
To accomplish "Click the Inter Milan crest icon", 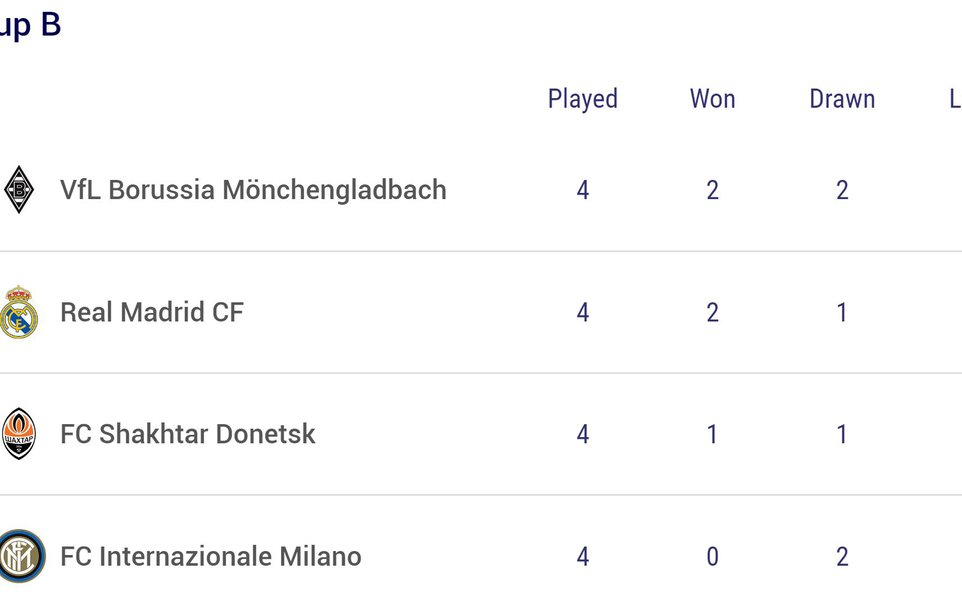I will coord(21,556).
